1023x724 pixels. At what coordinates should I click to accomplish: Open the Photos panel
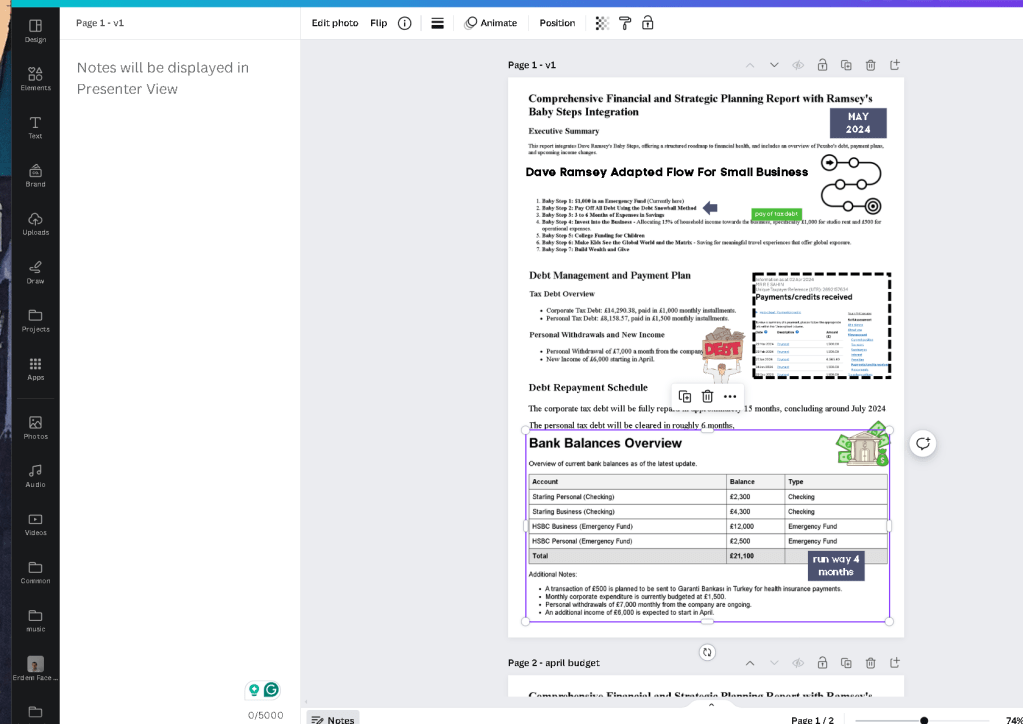pos(35,428)
